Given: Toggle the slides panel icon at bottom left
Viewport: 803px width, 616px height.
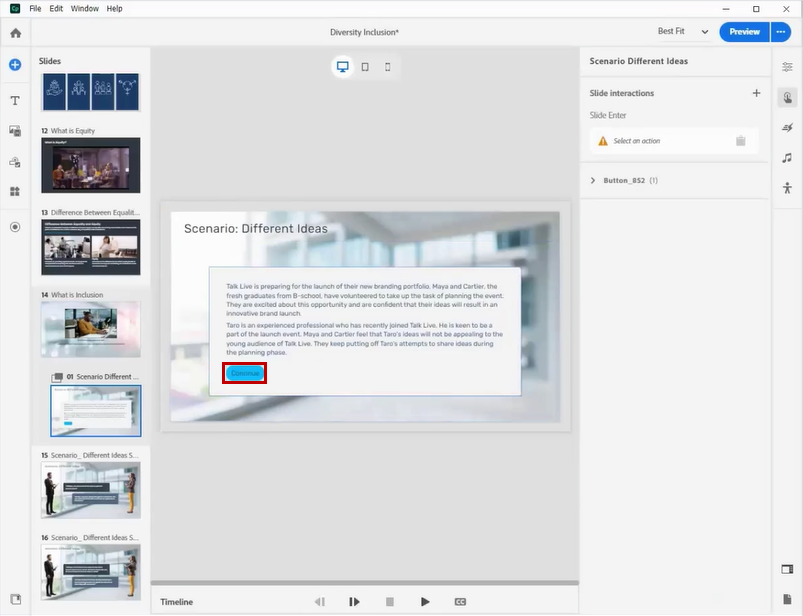Looking at the screenshot, I should [15, 599].
